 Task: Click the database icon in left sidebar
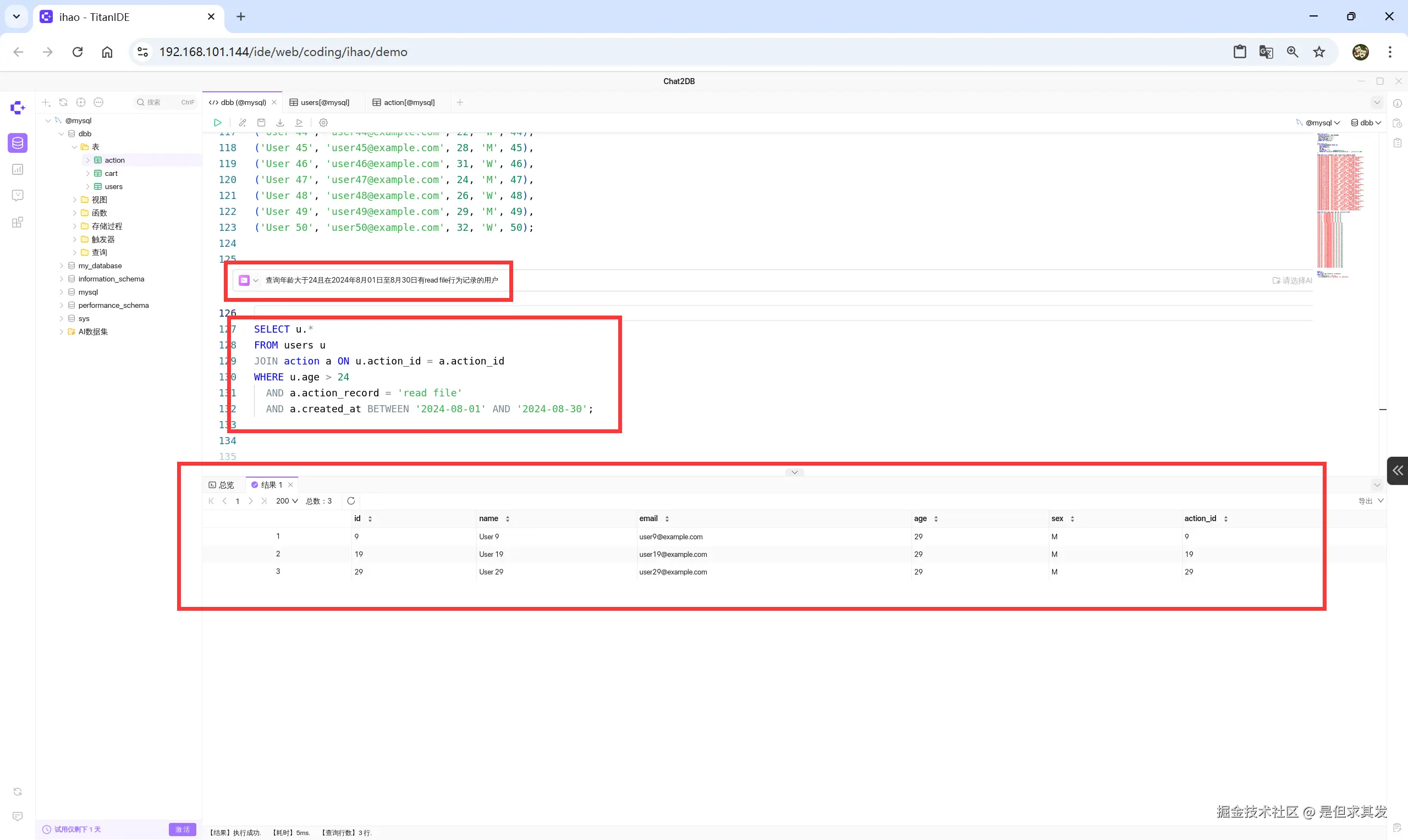[18, 142]
